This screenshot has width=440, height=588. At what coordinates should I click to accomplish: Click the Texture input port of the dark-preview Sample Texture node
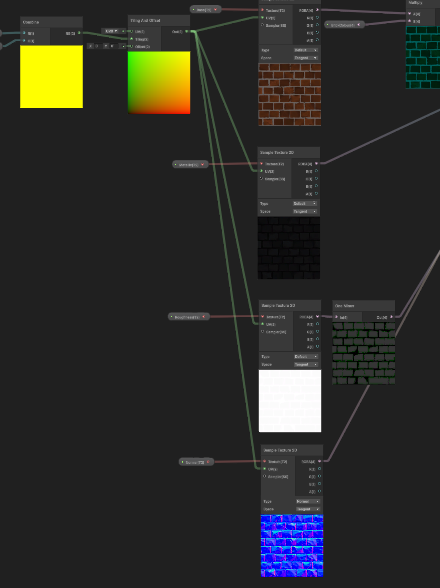(261, 164)
